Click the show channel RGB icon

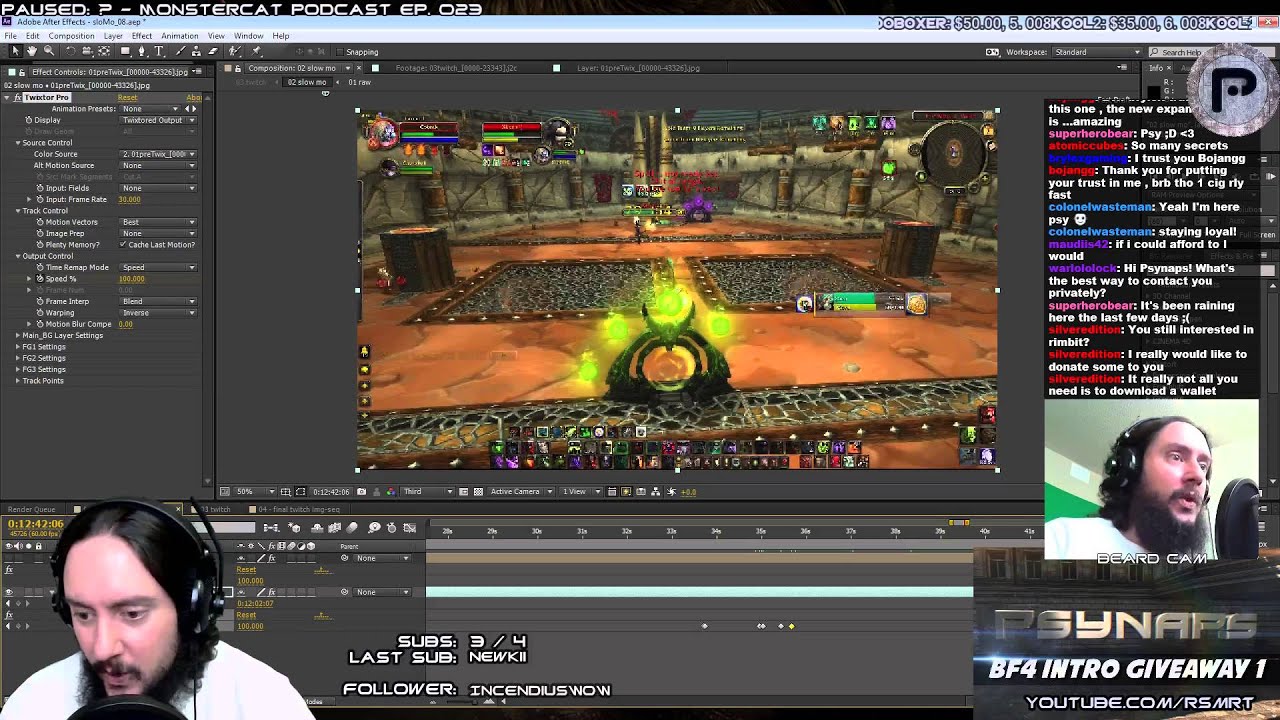391,491
